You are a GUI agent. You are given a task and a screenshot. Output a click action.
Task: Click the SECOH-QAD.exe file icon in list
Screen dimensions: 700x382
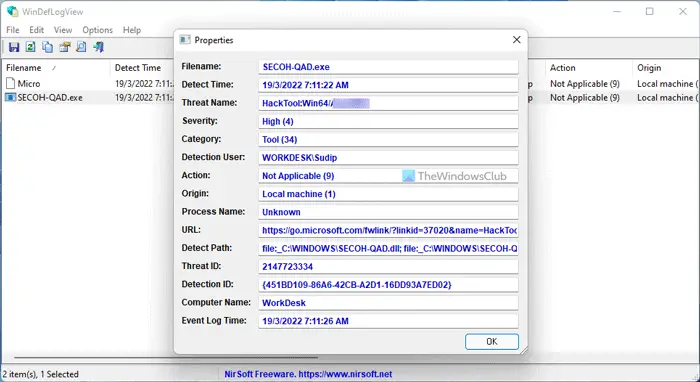tap(10, 97)
